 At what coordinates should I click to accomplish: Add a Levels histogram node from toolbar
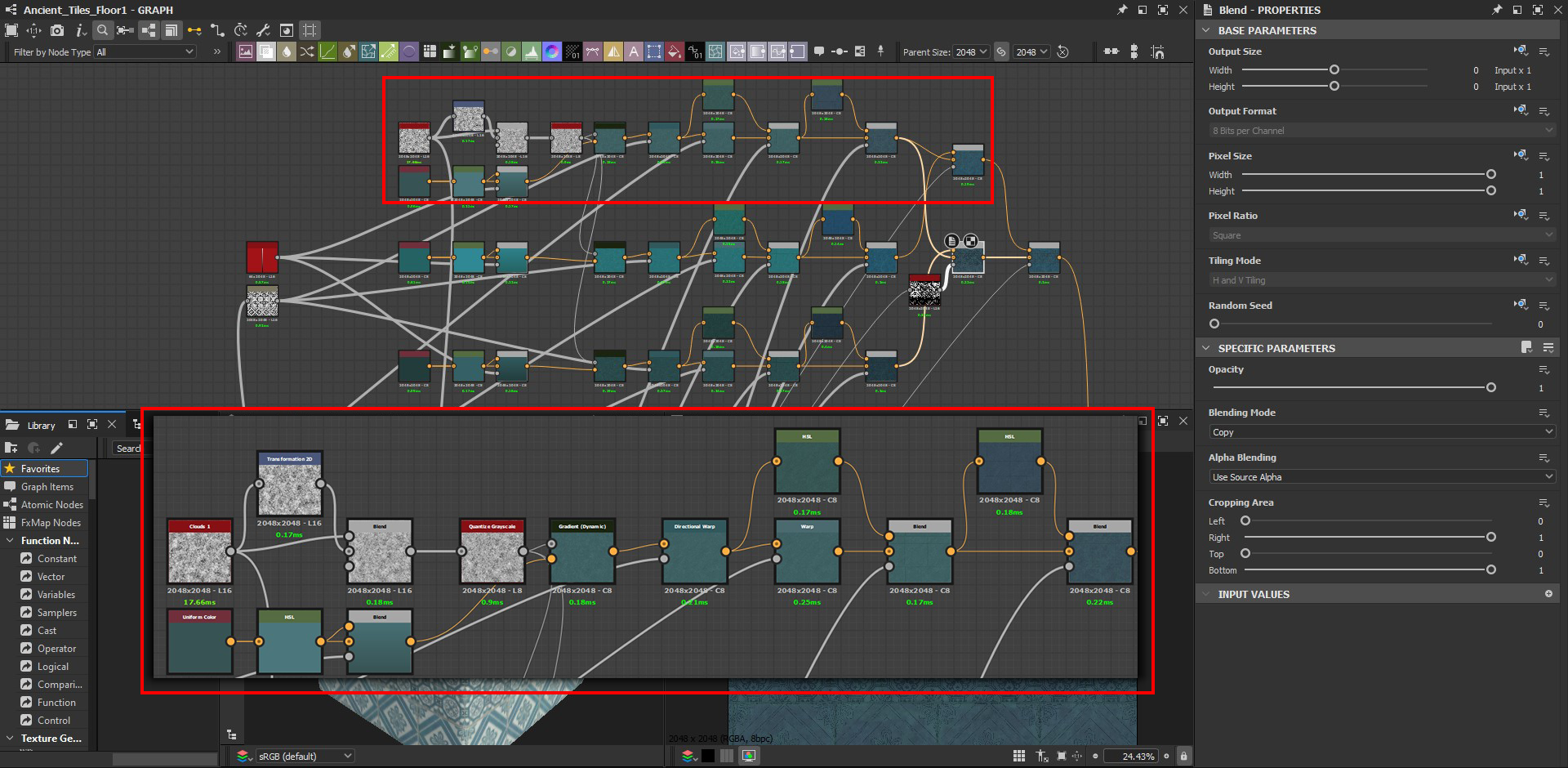(x=532, y=51)
